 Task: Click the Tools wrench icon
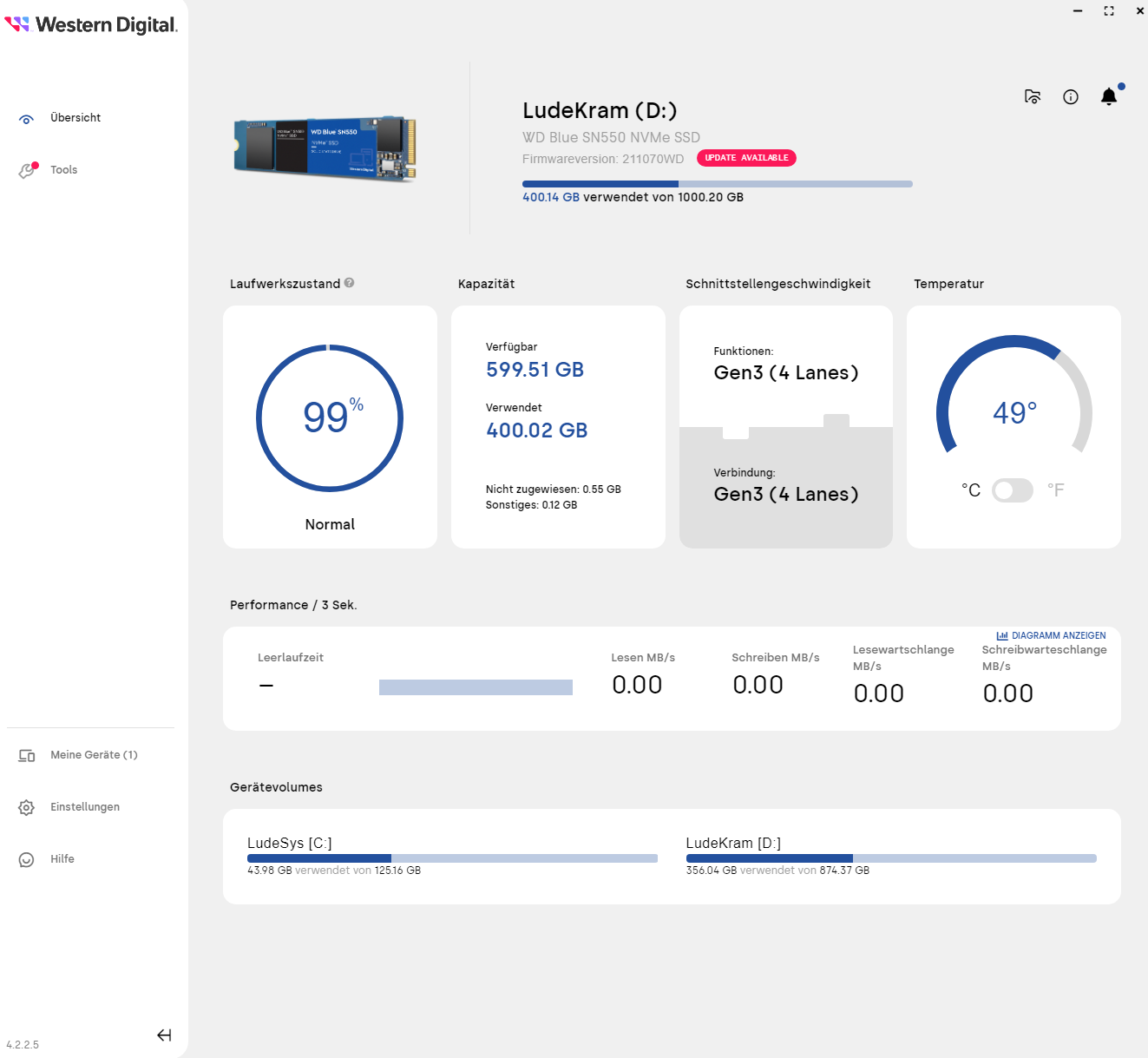(x=28, y=171)
